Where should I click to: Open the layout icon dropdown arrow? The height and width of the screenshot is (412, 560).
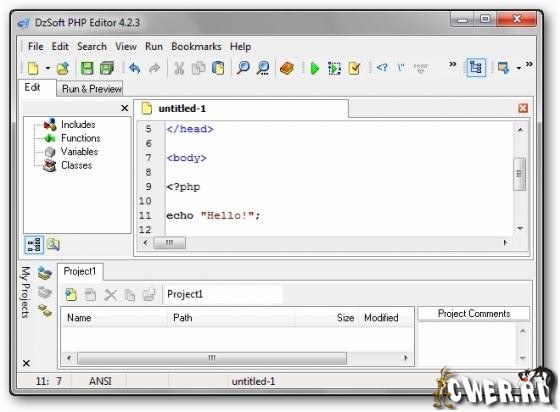[x=518, y=68]
